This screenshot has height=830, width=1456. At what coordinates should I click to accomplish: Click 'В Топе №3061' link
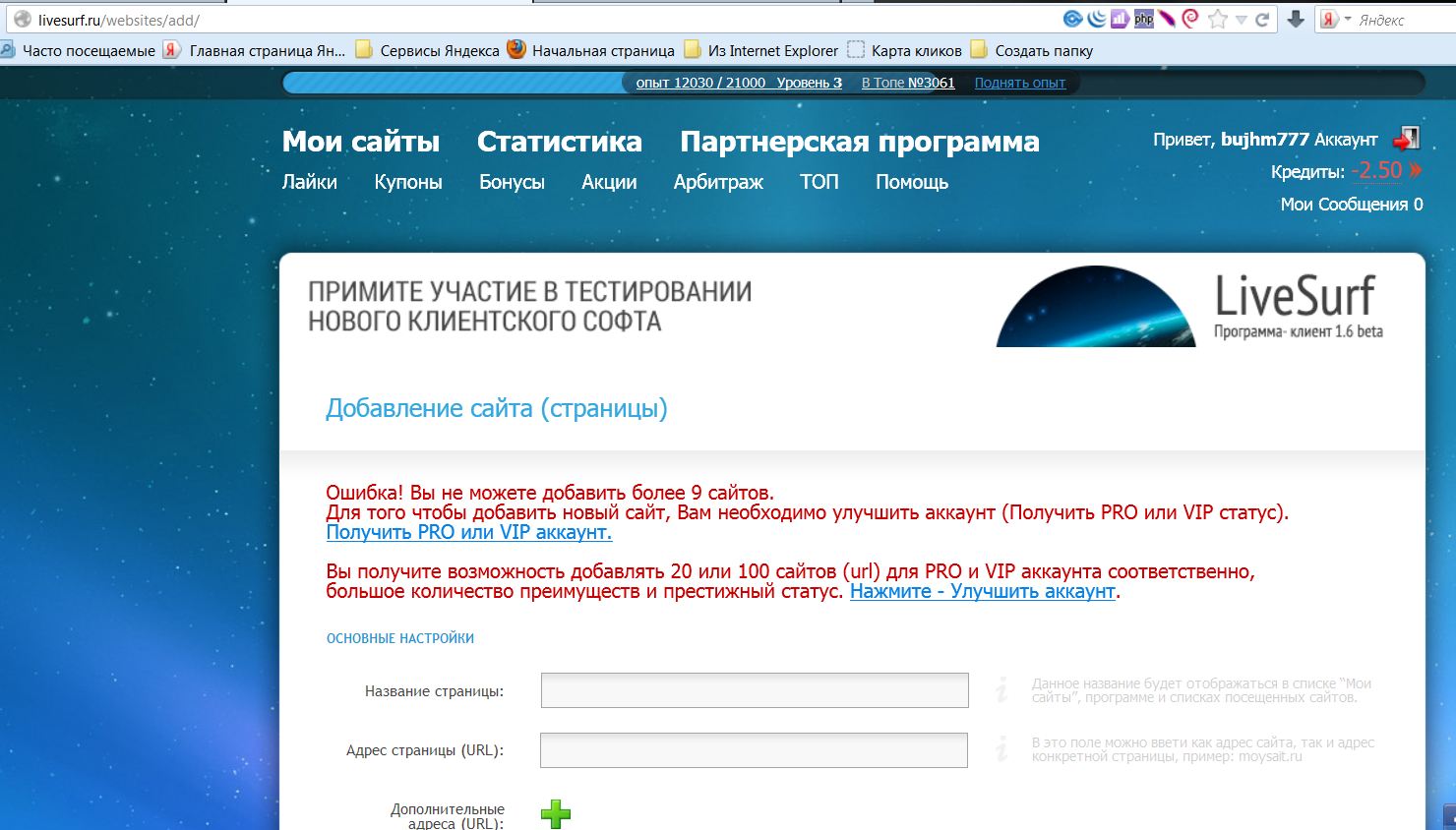(x=908, y=83)
